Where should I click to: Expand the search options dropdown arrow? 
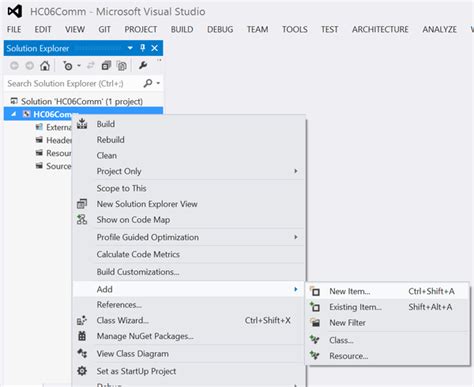(x=158, y=83)
